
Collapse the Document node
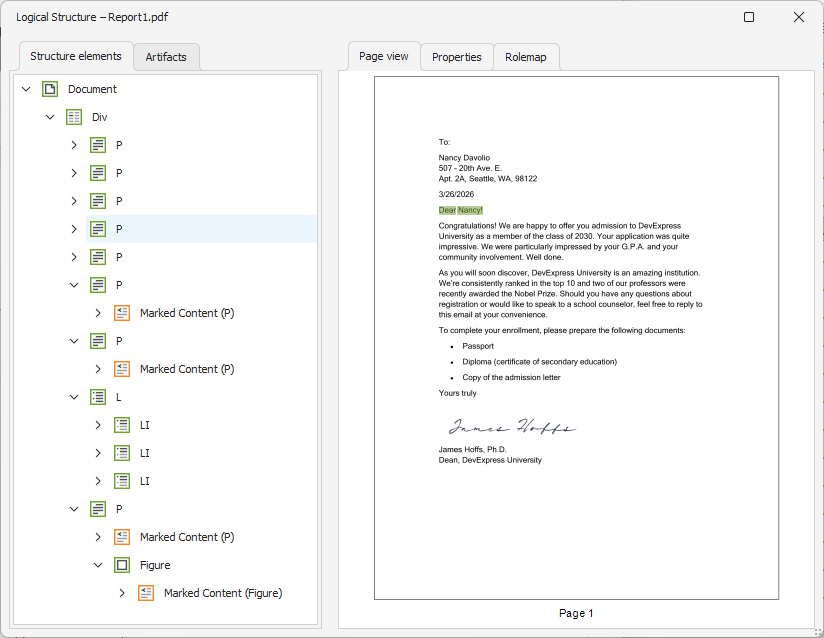point(26,89)
